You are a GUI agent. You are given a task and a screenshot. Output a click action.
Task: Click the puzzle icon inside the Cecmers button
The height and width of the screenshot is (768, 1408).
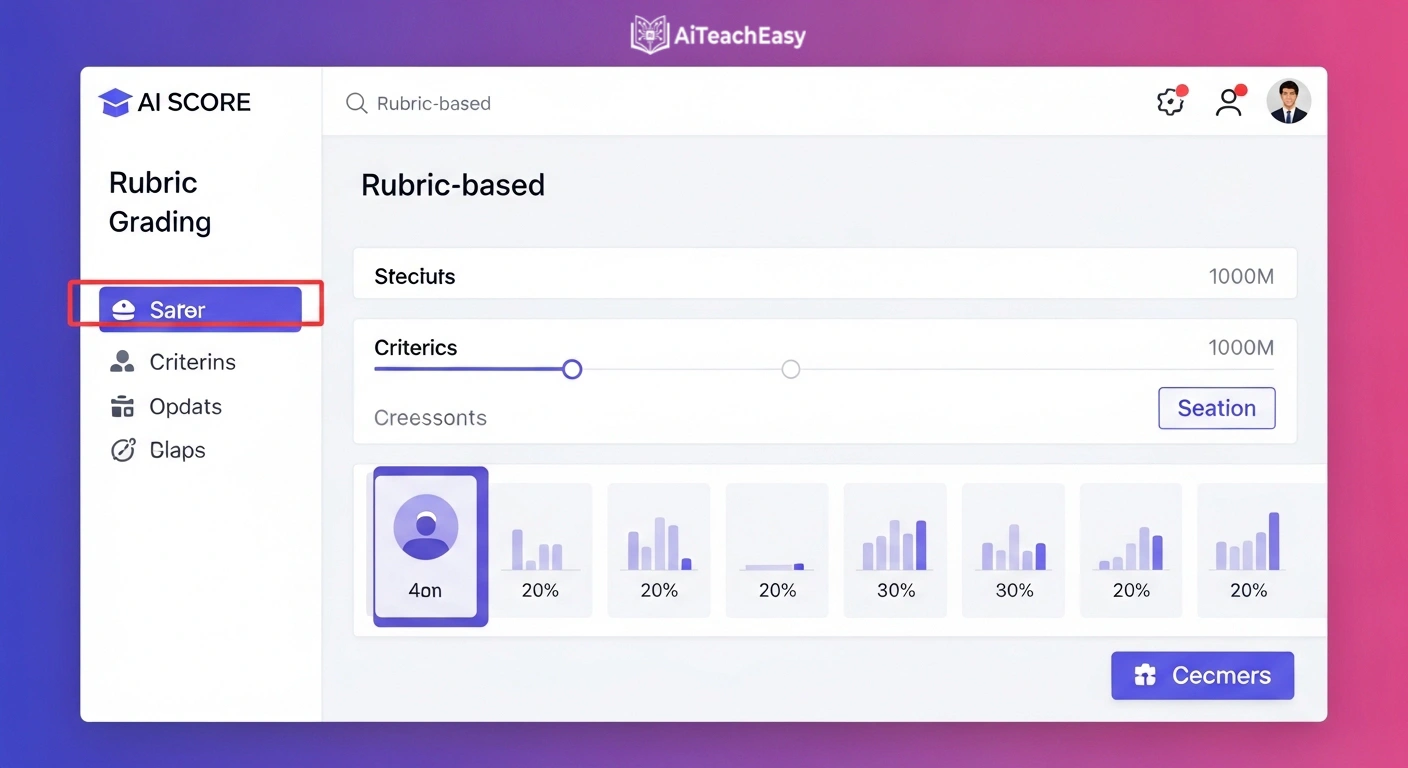tap(1144, 675)
